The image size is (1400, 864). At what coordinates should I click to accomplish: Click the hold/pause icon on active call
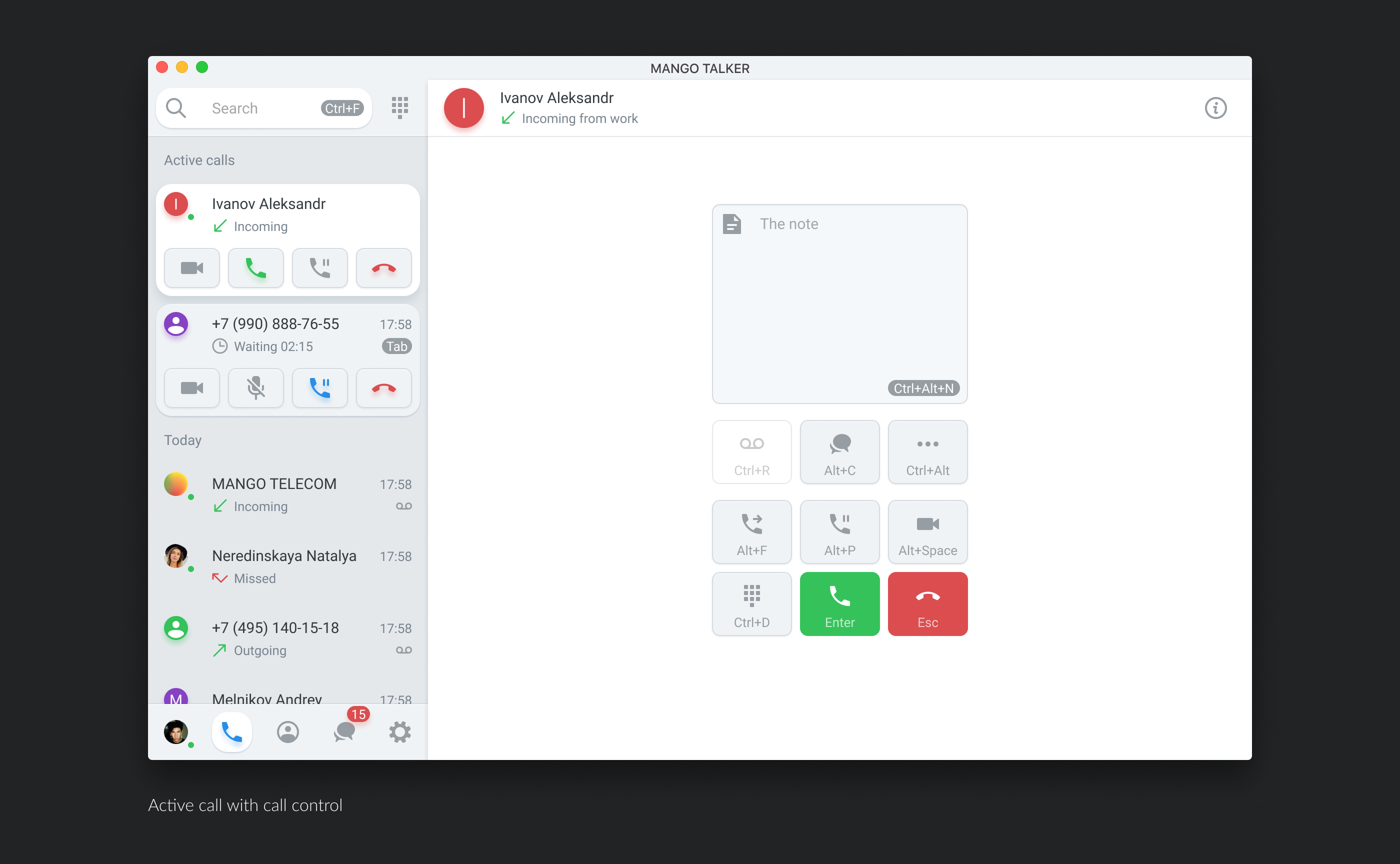pyautogui.click(x=320, y=268)
